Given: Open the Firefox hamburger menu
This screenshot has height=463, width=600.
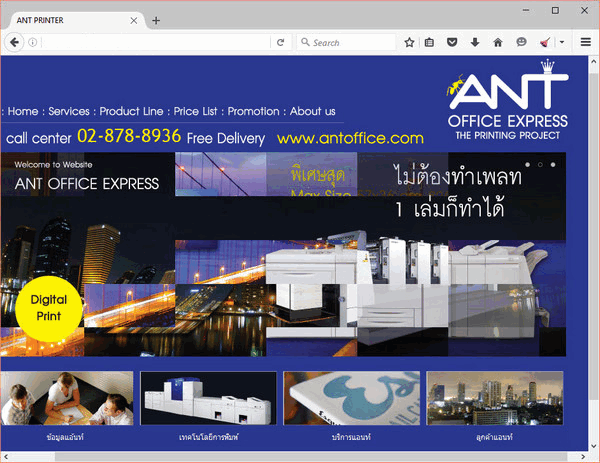Looking at the screenshot, I should click(x=585, y=42).
